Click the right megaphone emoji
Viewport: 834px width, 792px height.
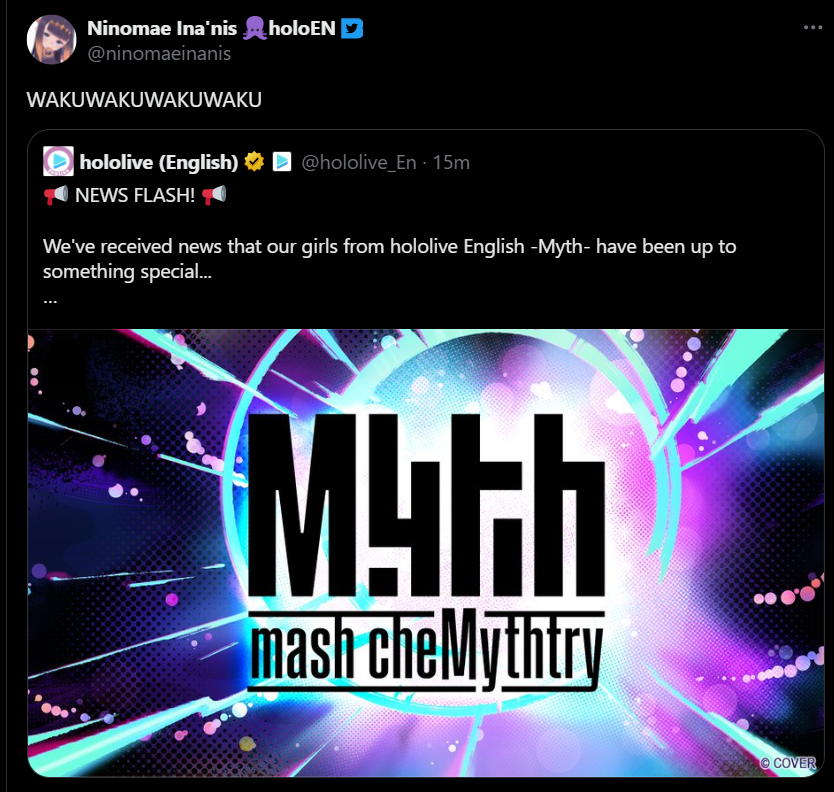point(214,195)
